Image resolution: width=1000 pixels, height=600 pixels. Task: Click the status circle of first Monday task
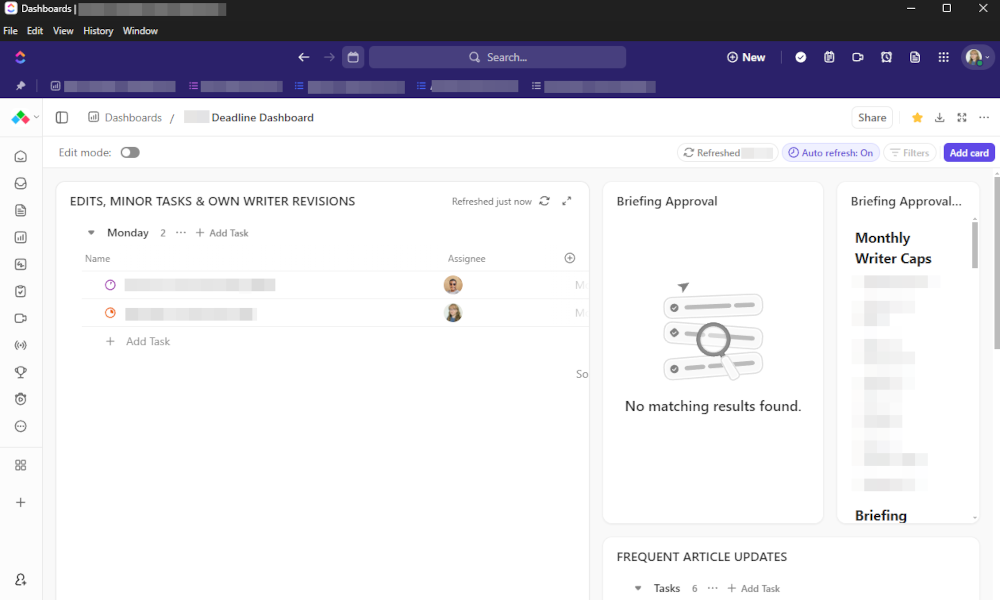click(x=110, y=285)
